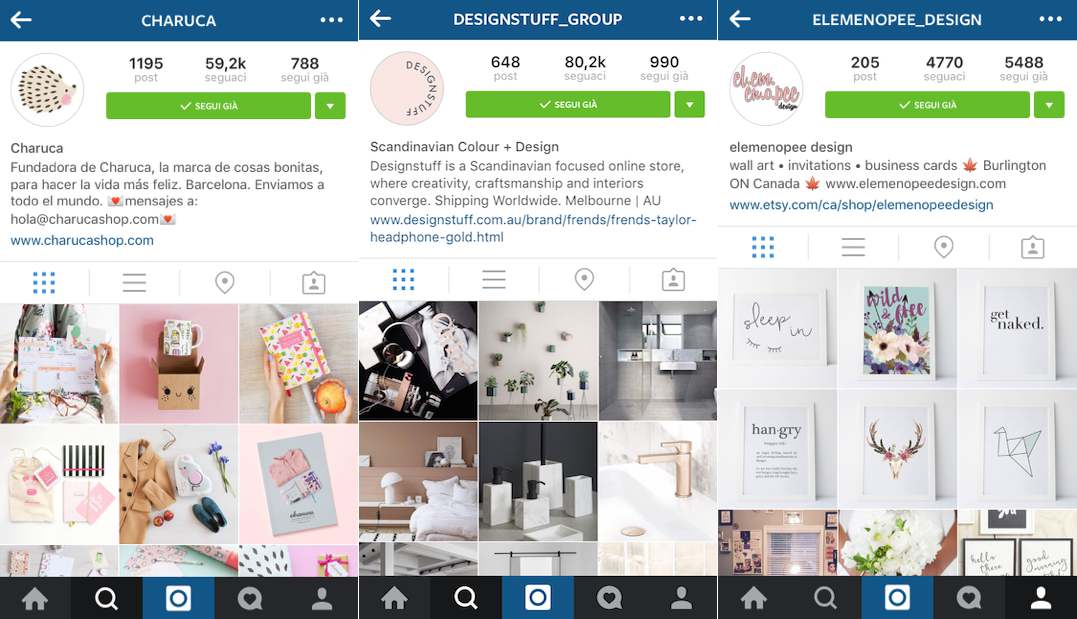1077x619 pixels.
Task: Show the photo map pin on Designstuff profile
Action: (x=584, y=279)
